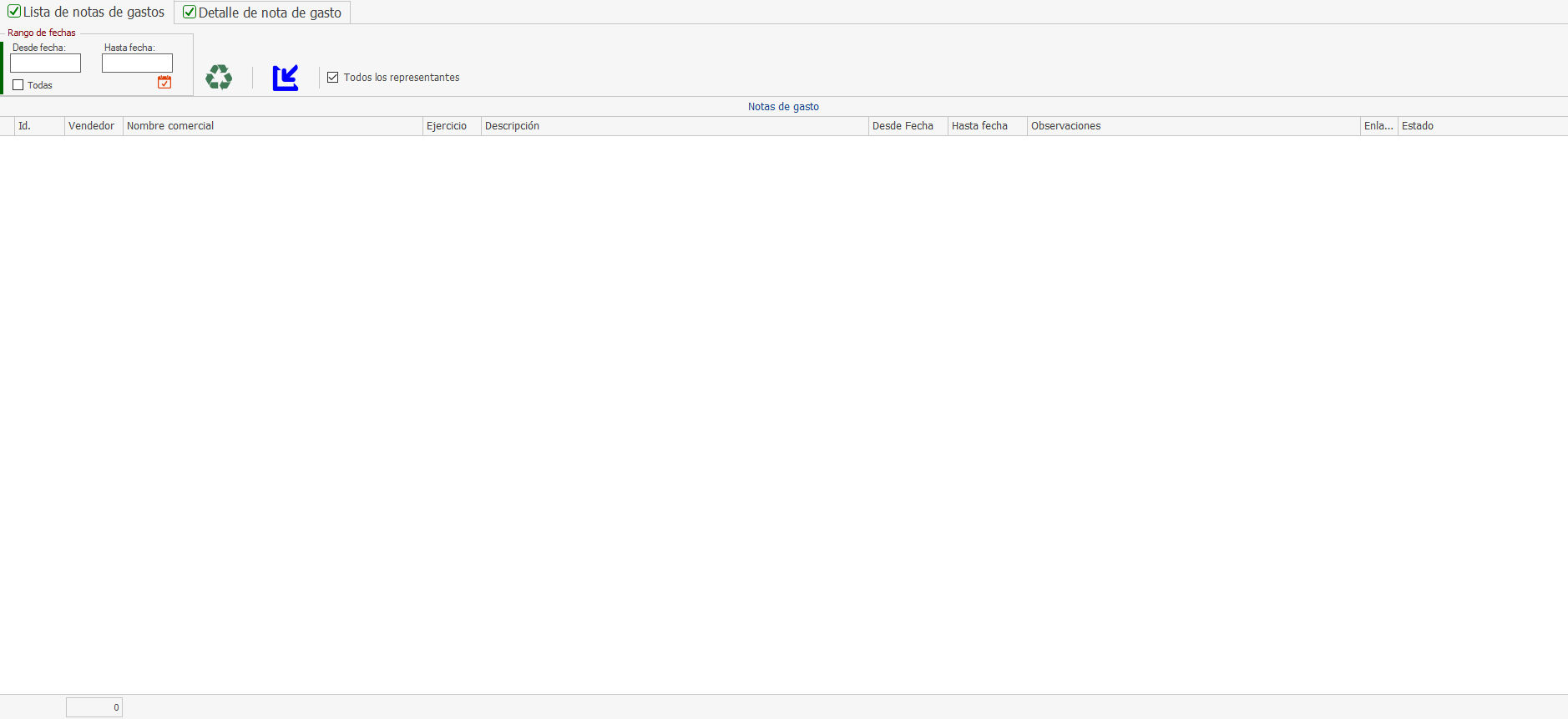This screenshot has width=1568, height=719.
Task: Open the red calendar date picker icon
Action: tap(164, 82)
